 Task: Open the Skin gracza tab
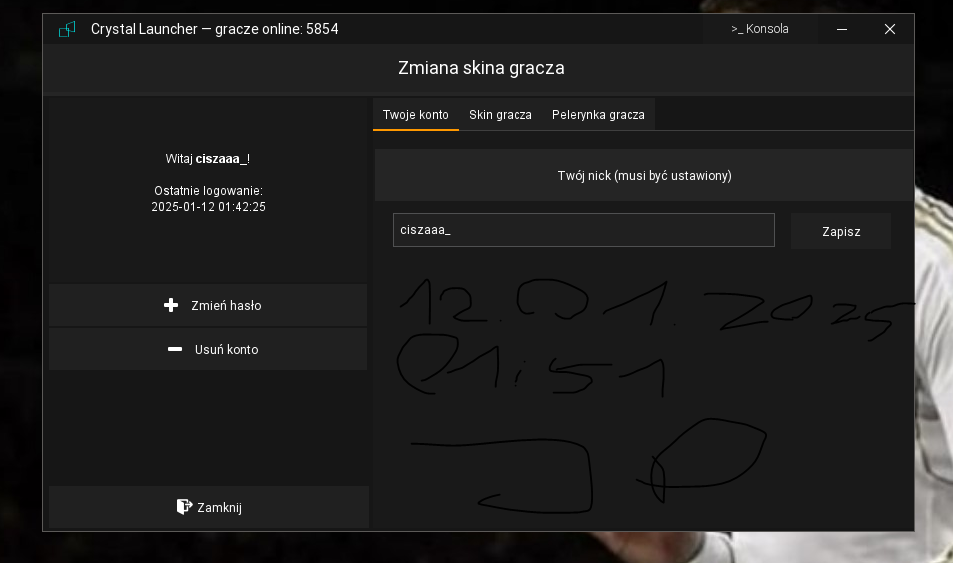pos(500,114)
